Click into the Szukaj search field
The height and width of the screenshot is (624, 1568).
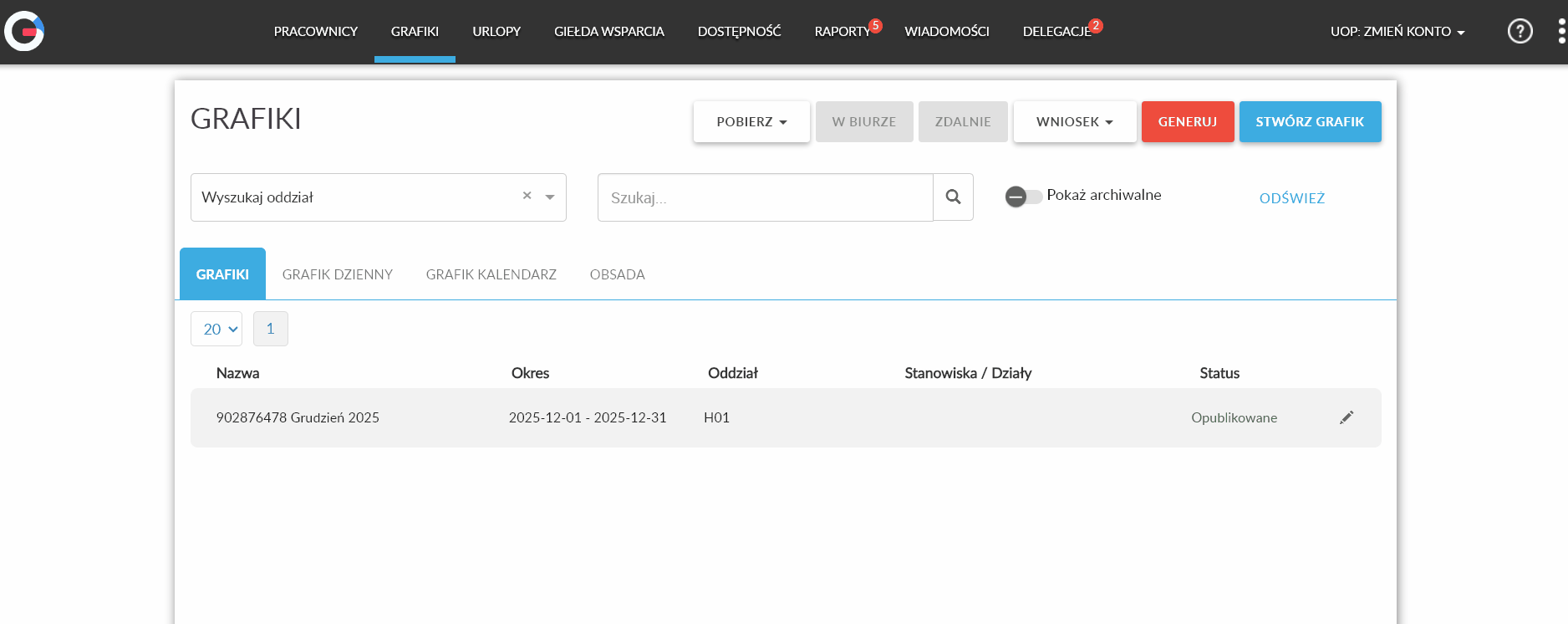pyautogui.click(x=765, y=197)
